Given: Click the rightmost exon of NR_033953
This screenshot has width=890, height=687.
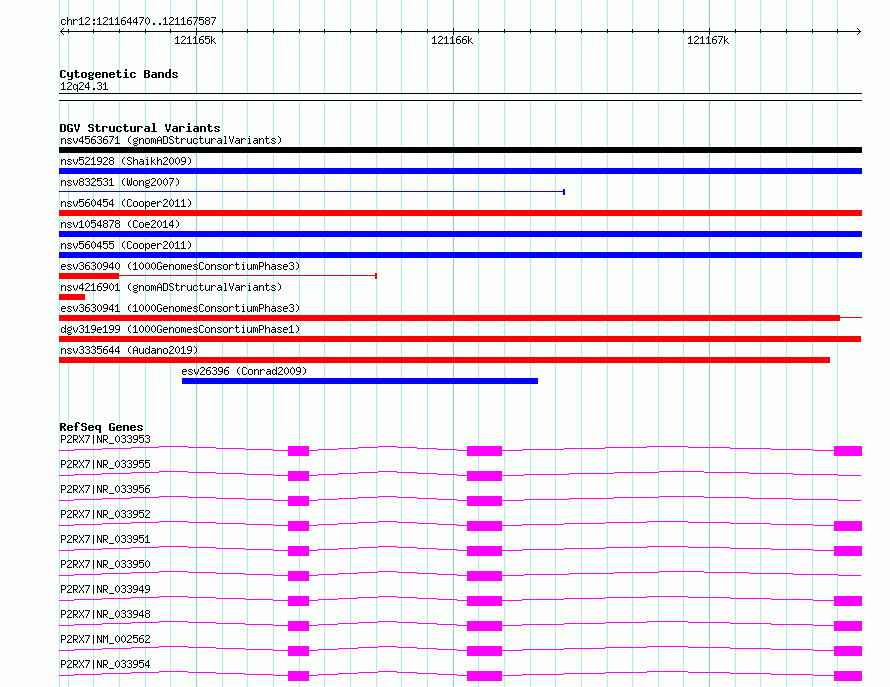Looking at the screenshot, I should coord(848,451).
